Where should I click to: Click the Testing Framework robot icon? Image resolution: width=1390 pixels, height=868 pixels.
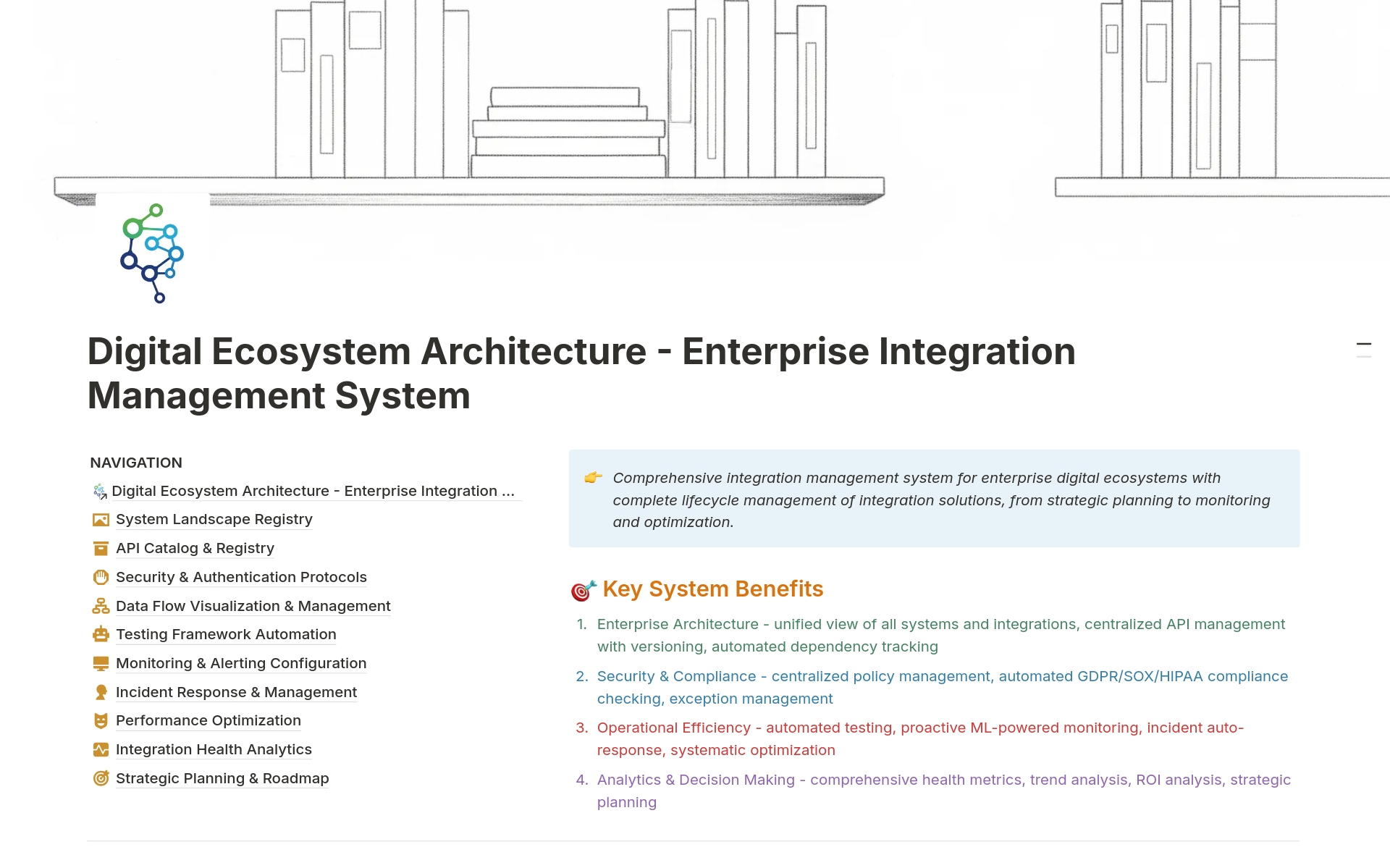click(101, 635)
